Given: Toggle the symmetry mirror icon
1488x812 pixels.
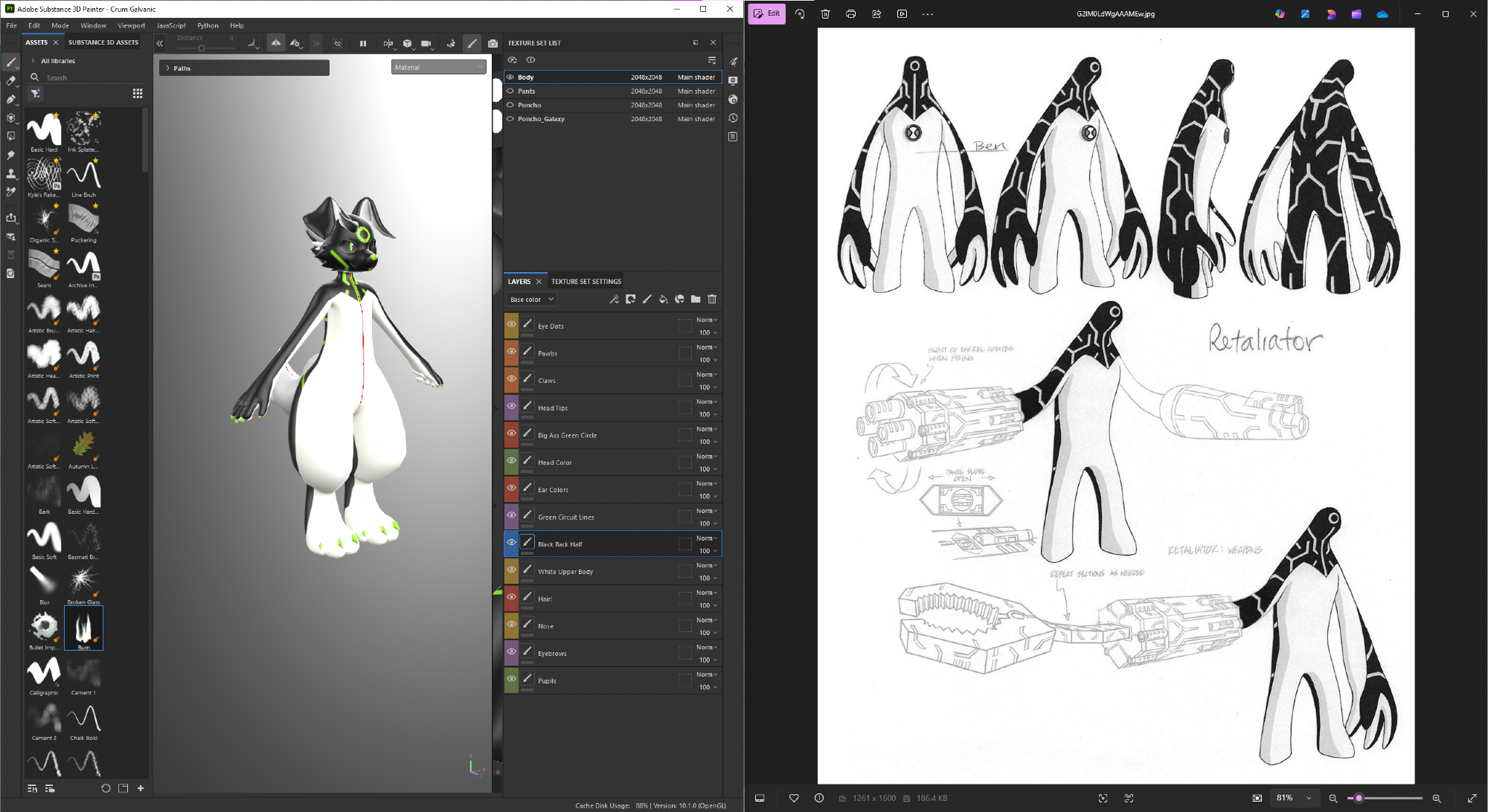Looking at the screenshot, I should point(388,44).
